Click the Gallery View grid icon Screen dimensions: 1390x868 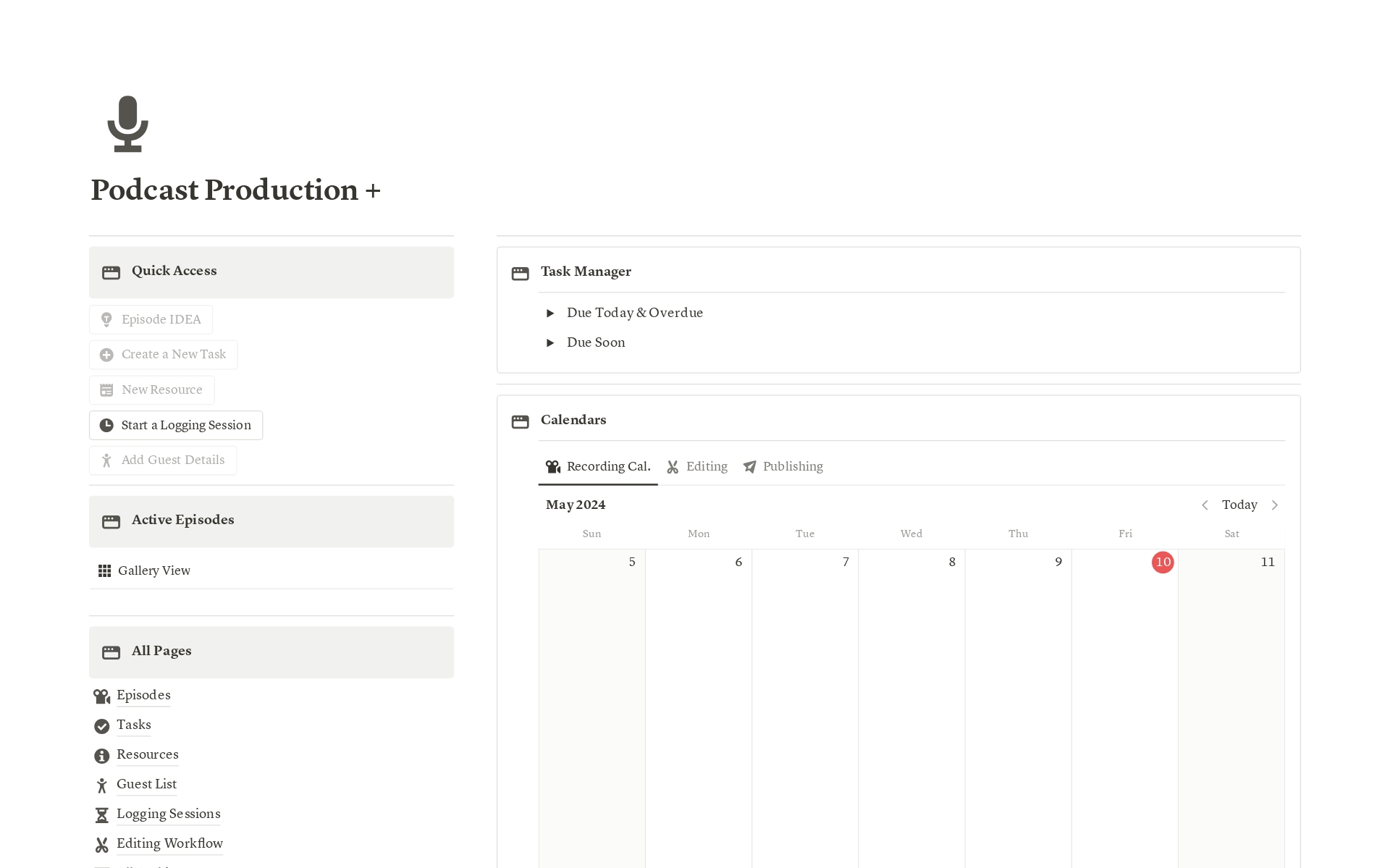104,571
